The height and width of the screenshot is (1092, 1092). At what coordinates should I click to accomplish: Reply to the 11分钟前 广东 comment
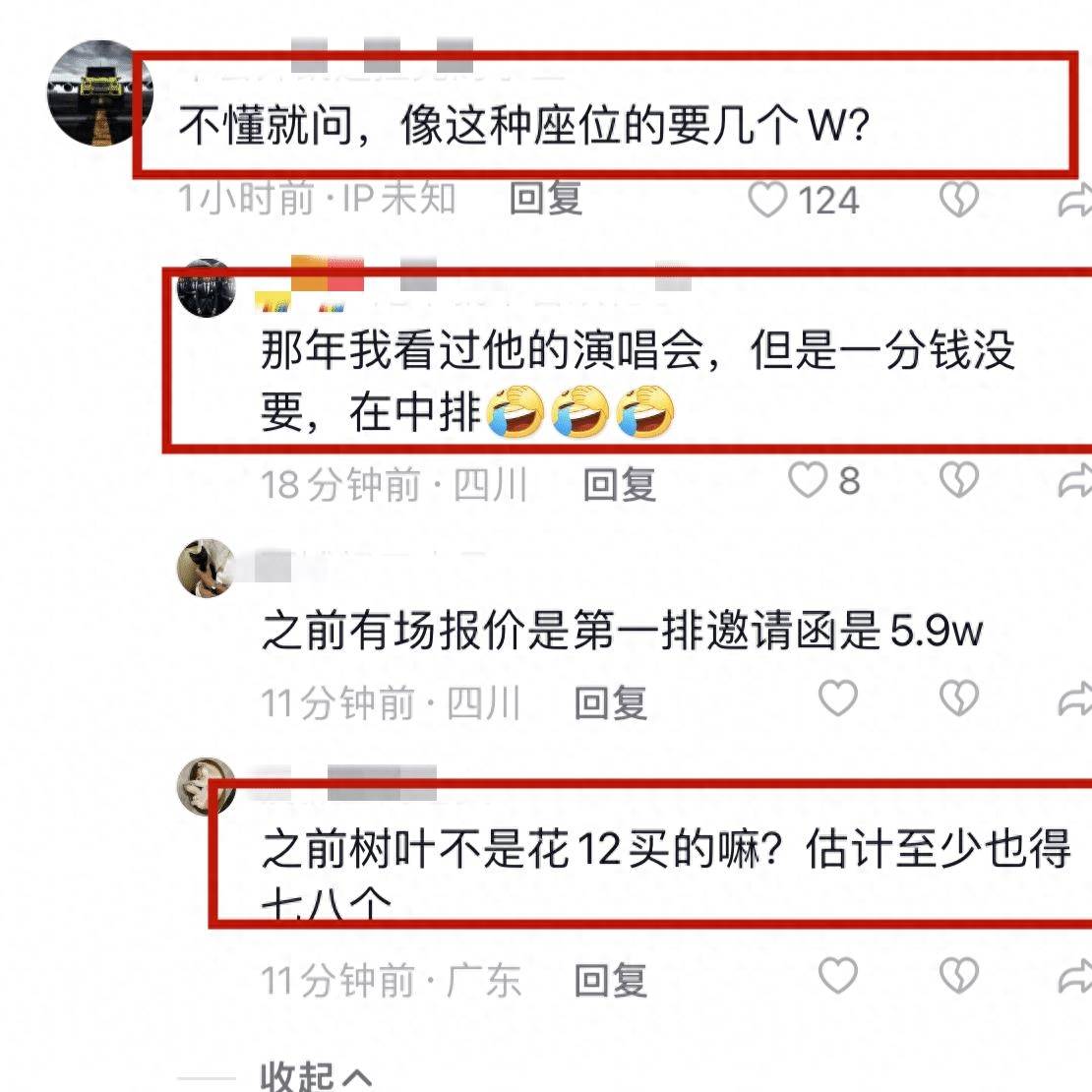(x=611, y=980)
